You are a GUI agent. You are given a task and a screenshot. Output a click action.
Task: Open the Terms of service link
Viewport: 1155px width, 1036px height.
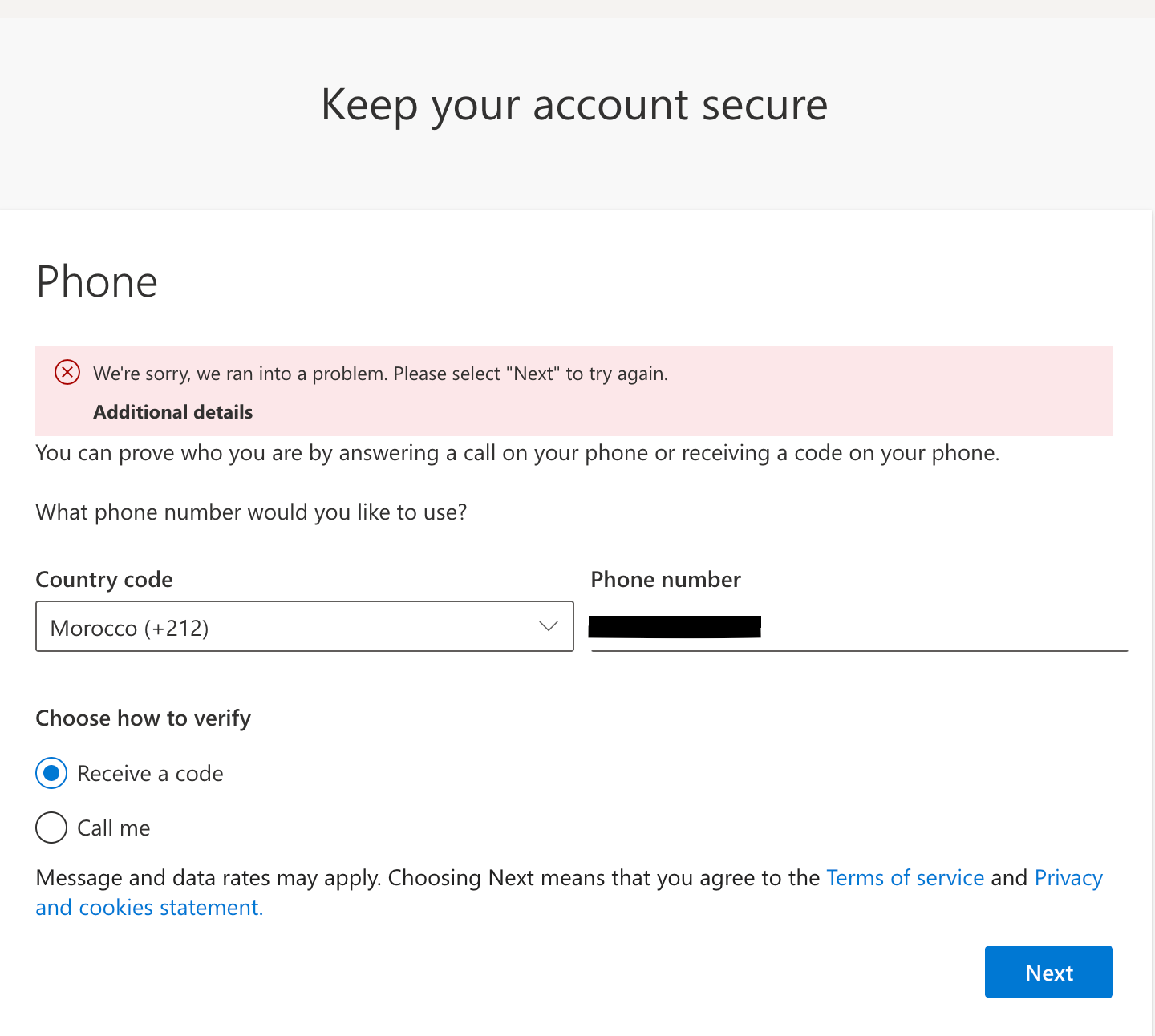905,878
